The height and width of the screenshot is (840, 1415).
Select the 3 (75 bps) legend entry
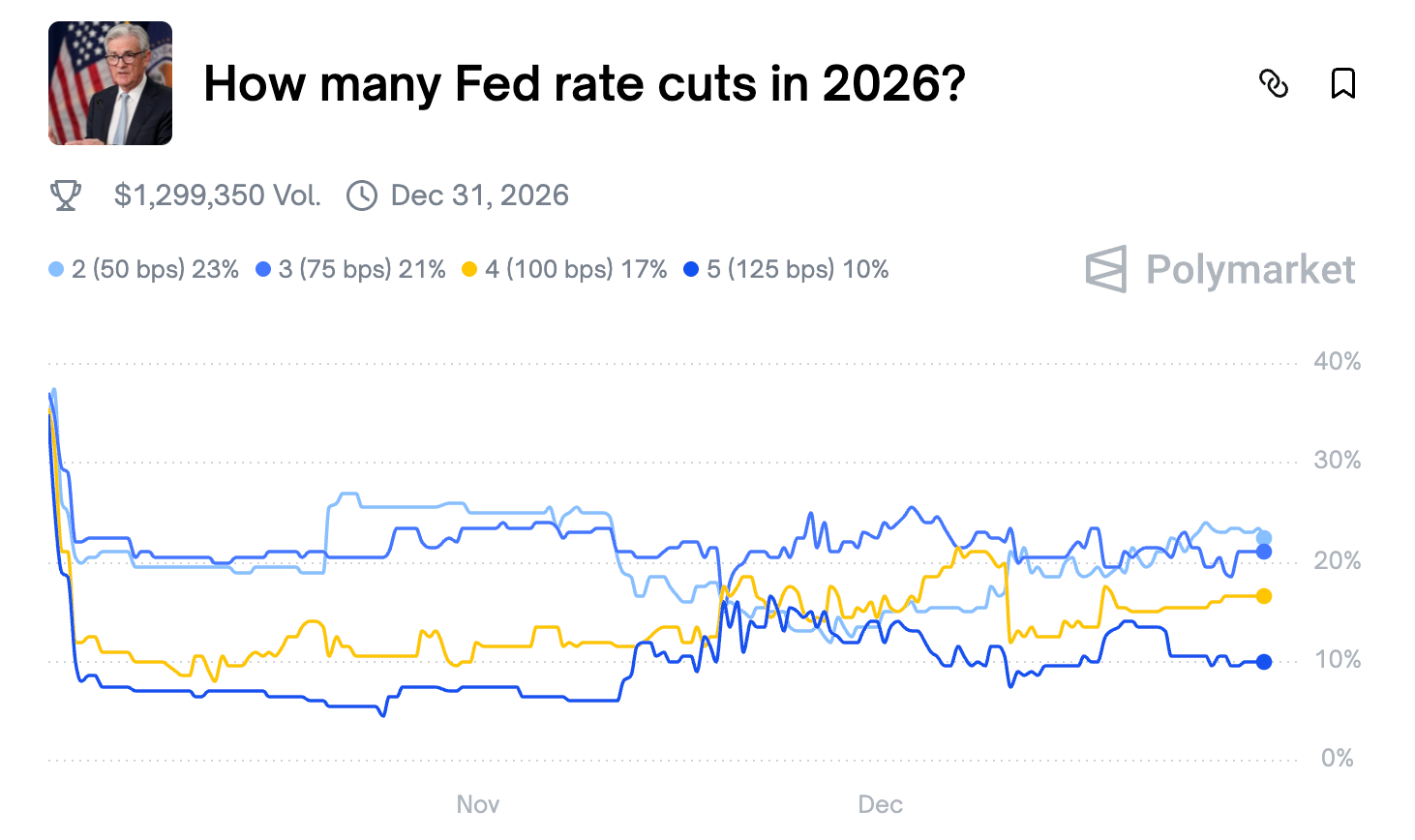(351, 269)
